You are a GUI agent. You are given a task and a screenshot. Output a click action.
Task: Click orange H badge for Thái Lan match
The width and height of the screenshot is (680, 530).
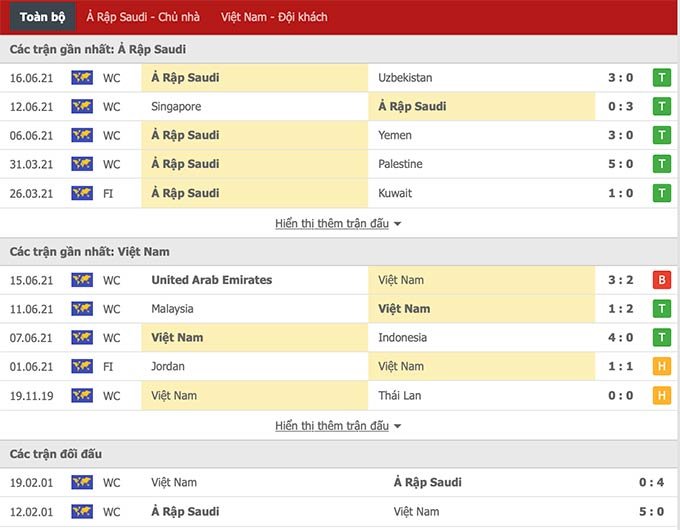point(661,396)
